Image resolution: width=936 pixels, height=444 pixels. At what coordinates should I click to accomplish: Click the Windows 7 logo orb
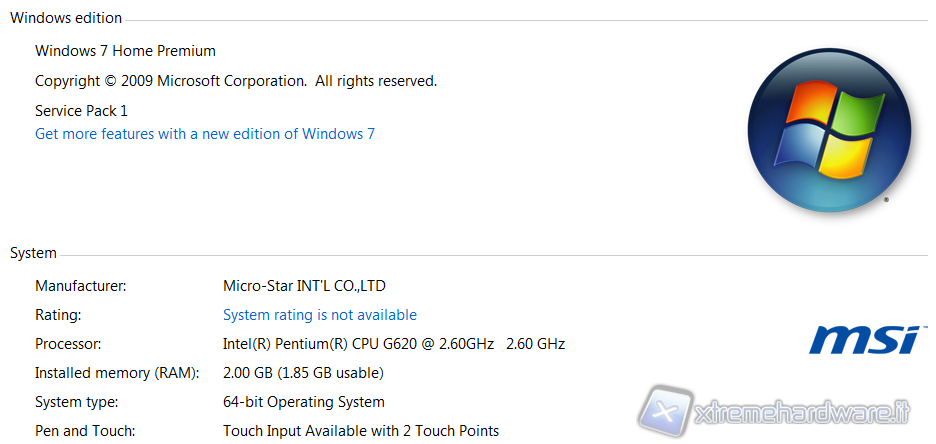coord(829,130)
